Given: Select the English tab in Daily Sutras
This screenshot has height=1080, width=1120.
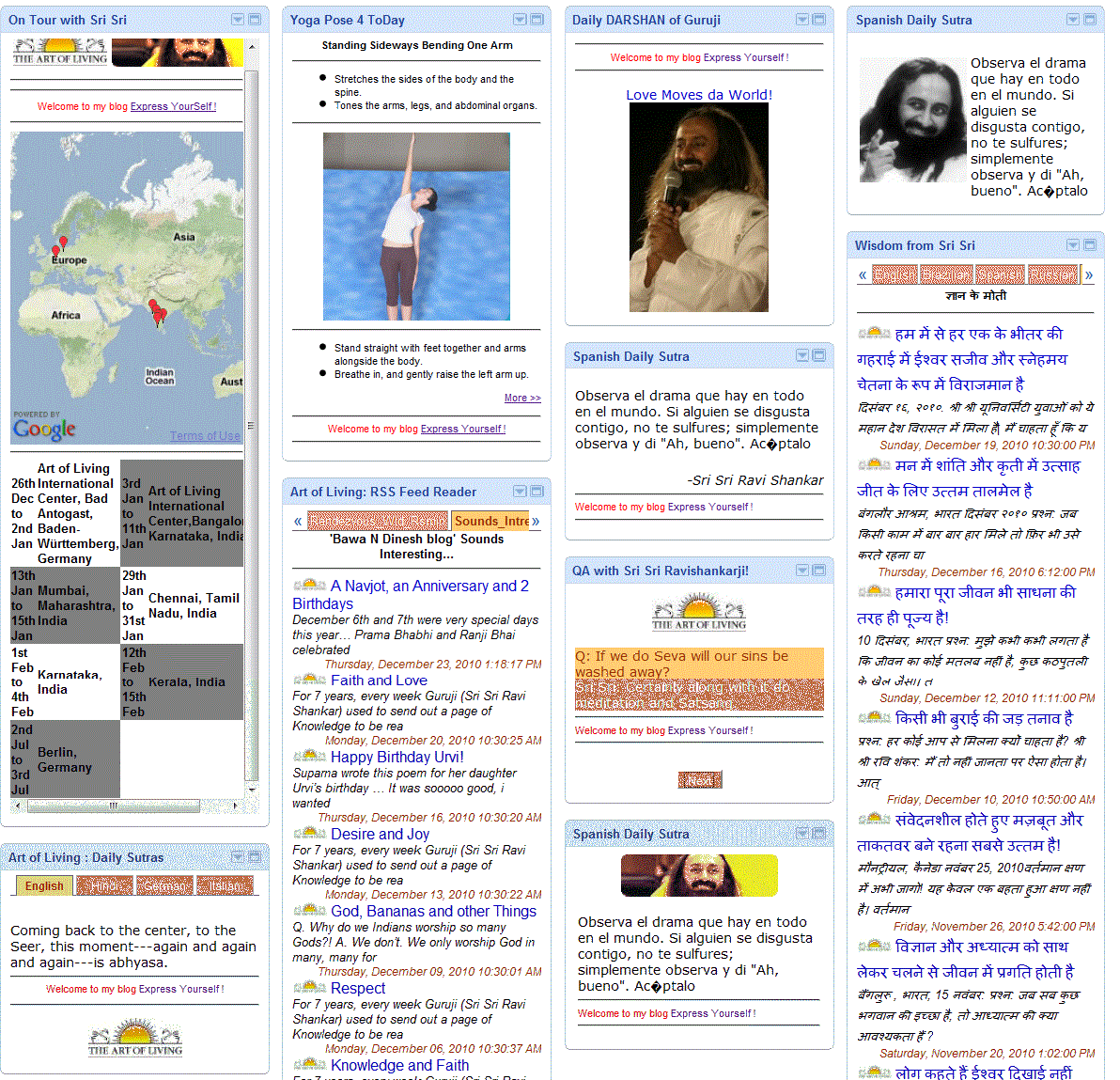Looking at the screenshot, I should (x=44, y=885).
